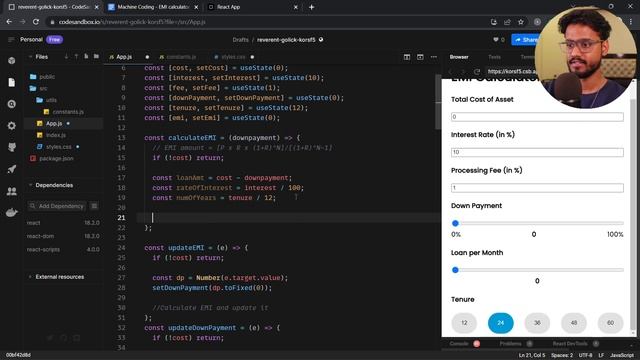Click the Down Payment slider handle
This screenshot has width=640, height=360.
click(456, 223)
